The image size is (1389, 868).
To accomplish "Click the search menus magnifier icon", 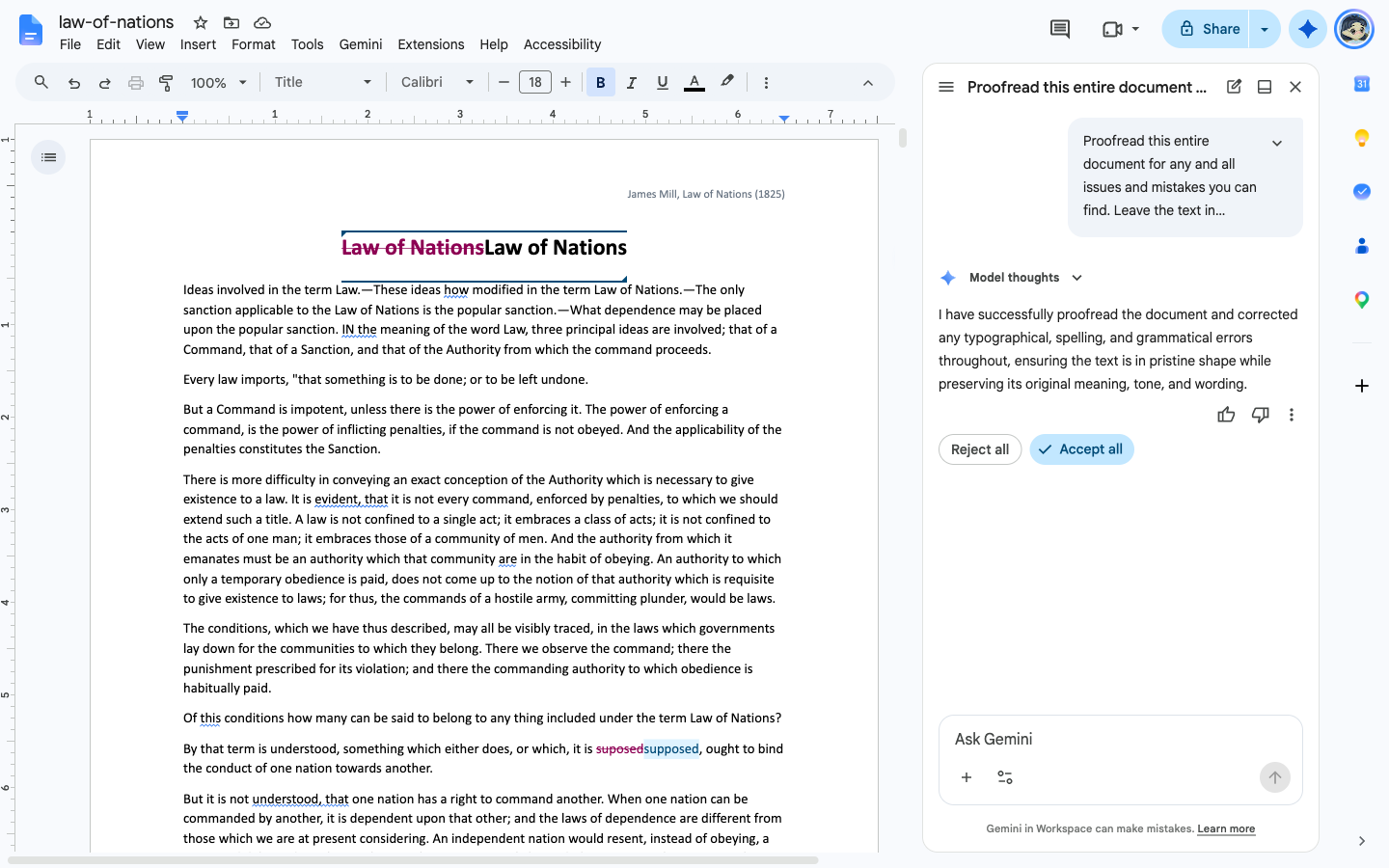I will 41,83.
